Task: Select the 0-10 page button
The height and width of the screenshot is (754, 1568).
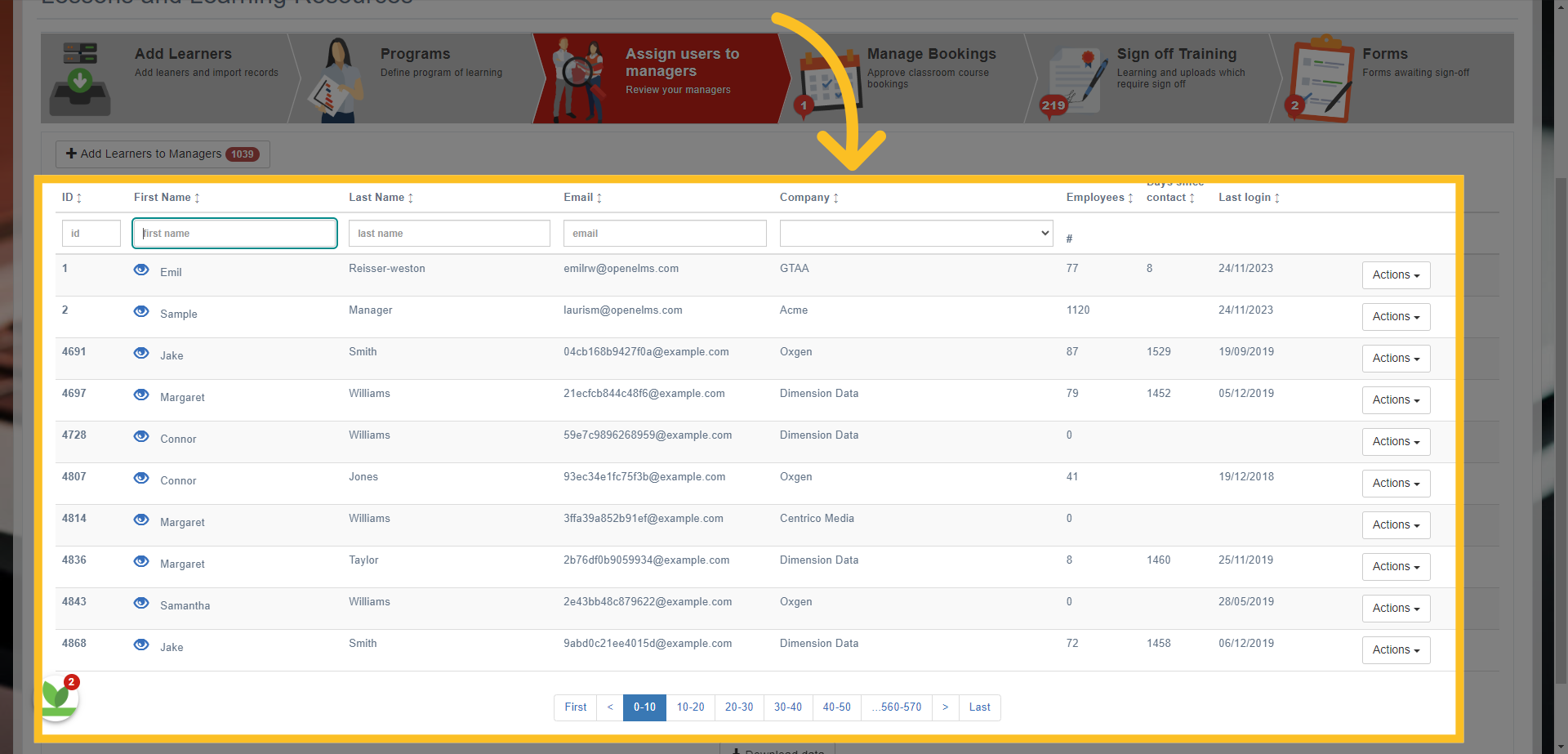Action: (x=644, y=707)
